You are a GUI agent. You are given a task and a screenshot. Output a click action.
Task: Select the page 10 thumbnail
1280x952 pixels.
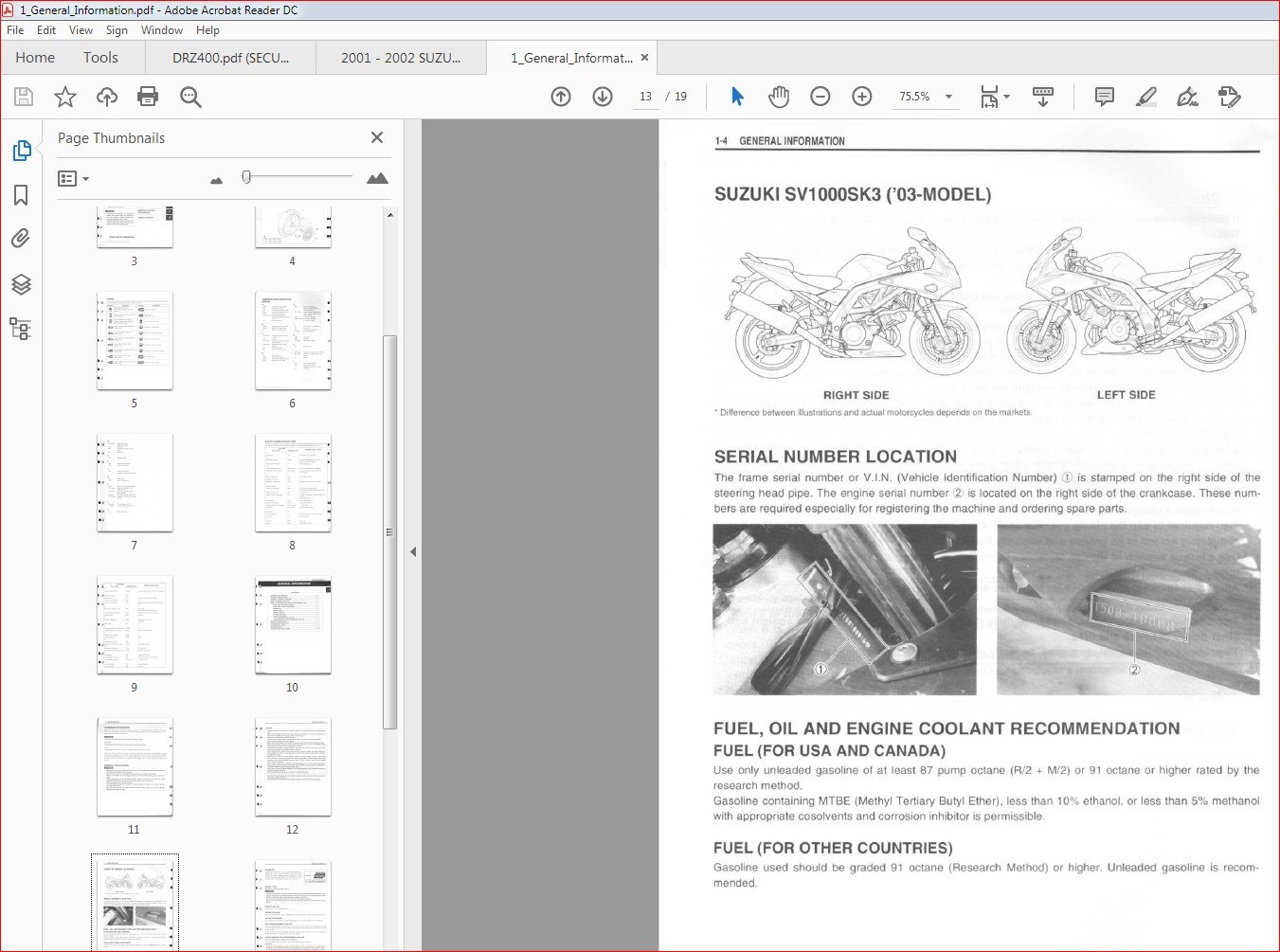click(293, 625)
